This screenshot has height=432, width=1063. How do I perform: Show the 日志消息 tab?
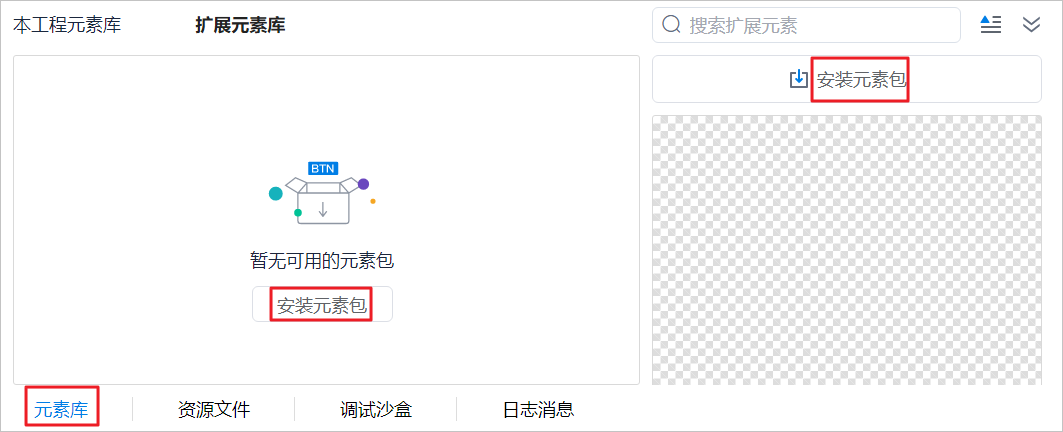click(538, 410)
